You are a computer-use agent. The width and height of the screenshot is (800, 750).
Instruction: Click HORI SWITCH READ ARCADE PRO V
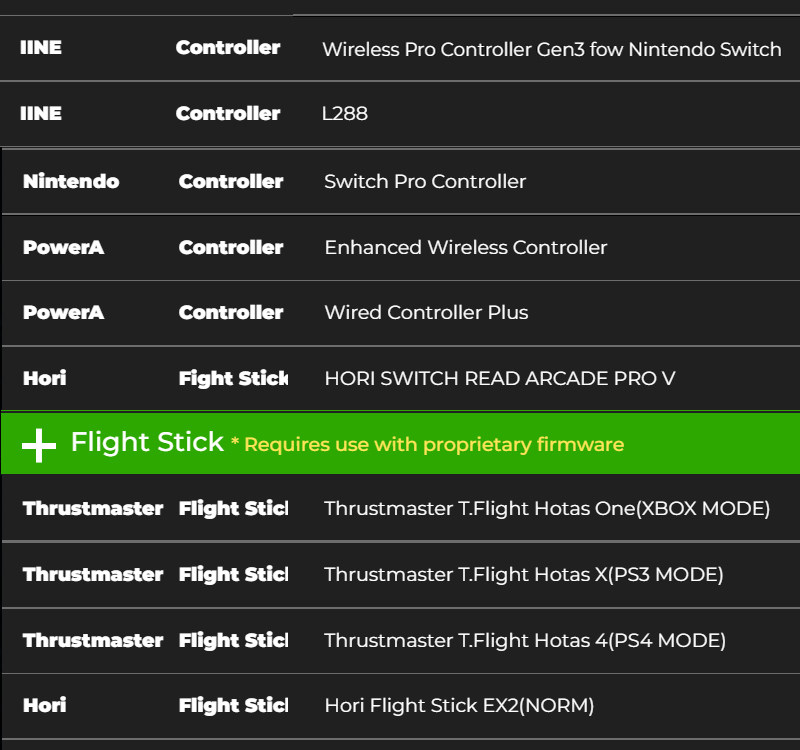[x=499, y=379]
